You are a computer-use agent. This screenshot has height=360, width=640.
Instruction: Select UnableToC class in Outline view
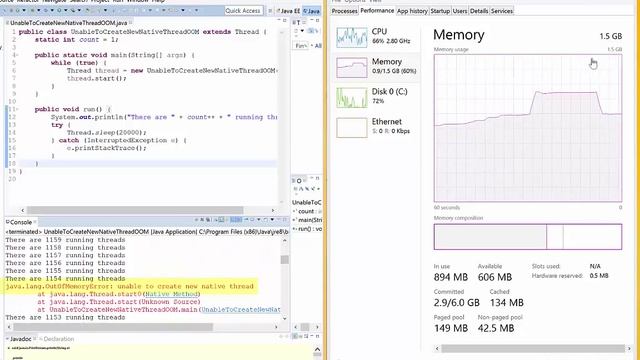tap(307, 202)
